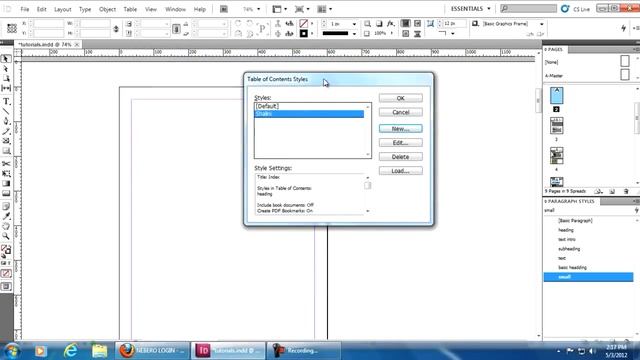Select the Gap tool
Viewport: 640px width, 360px height.
6,88
